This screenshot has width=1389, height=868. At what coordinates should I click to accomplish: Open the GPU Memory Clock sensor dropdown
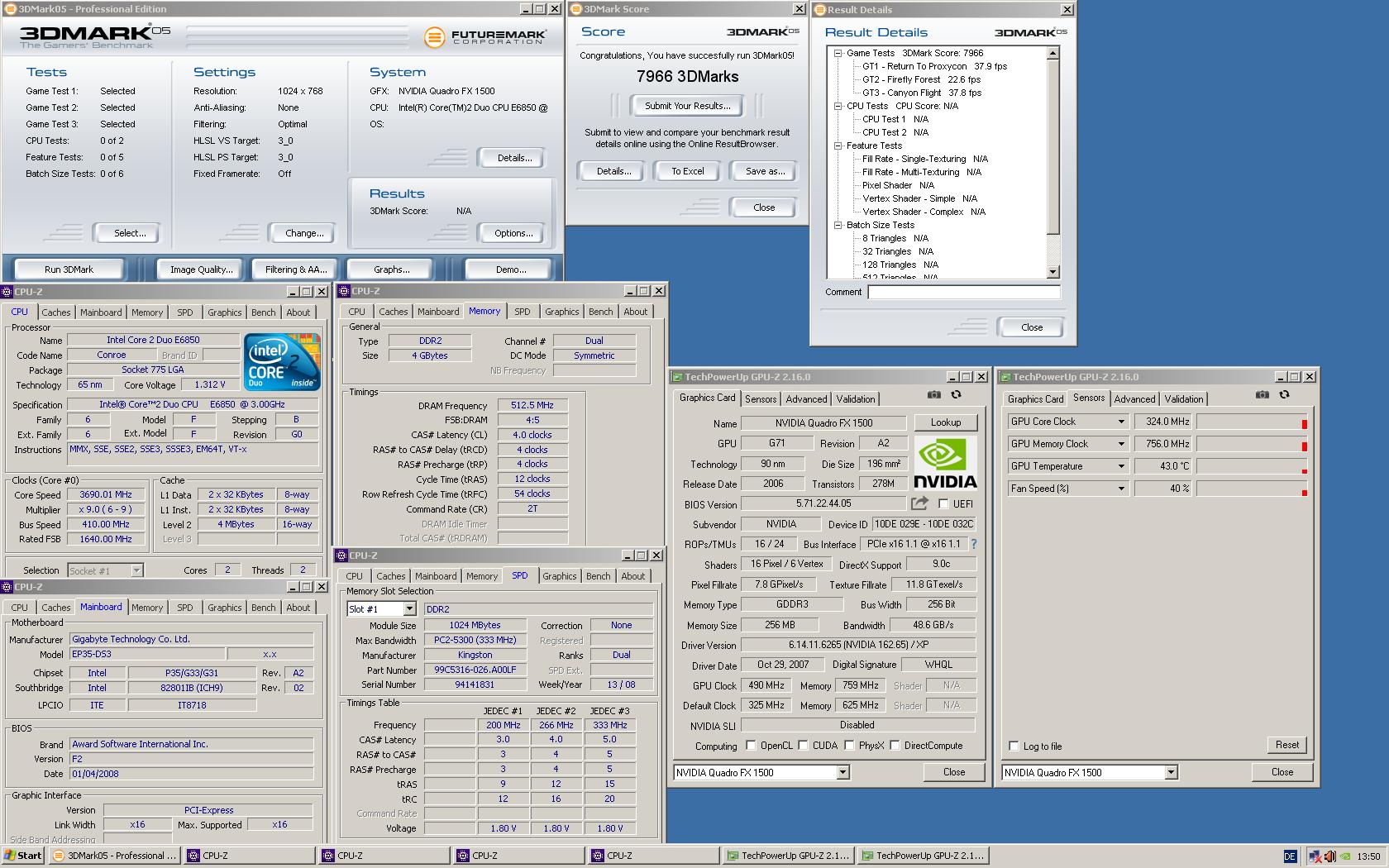click(1121, 444)
